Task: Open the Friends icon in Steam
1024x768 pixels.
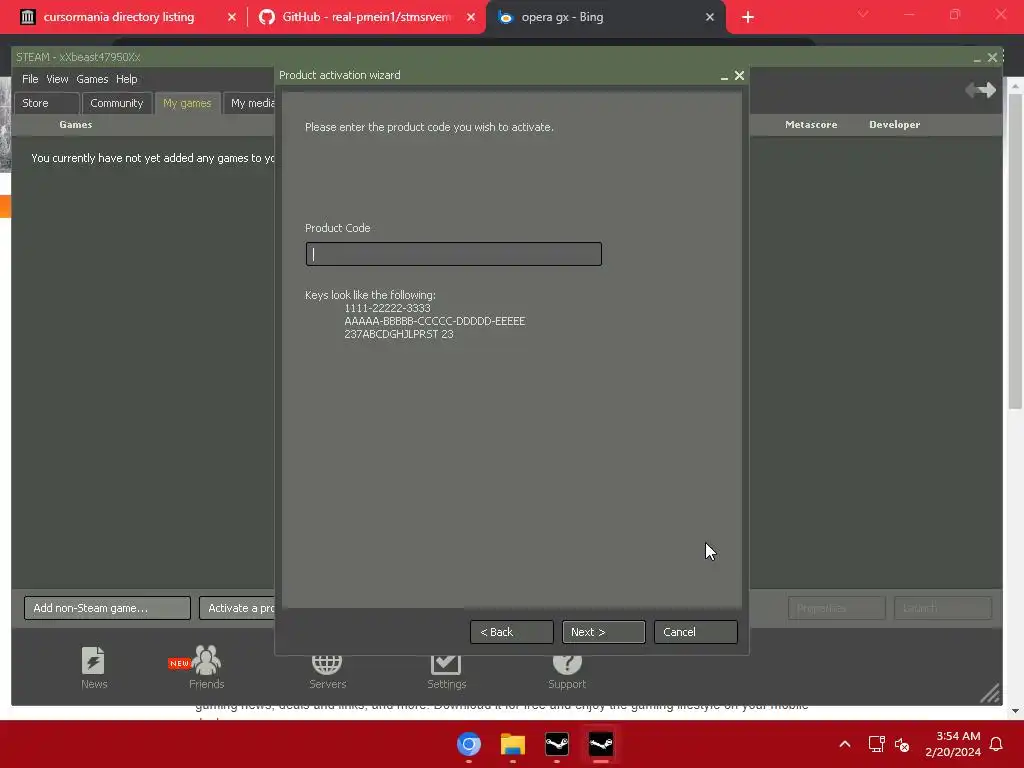Action: [206, 667]
